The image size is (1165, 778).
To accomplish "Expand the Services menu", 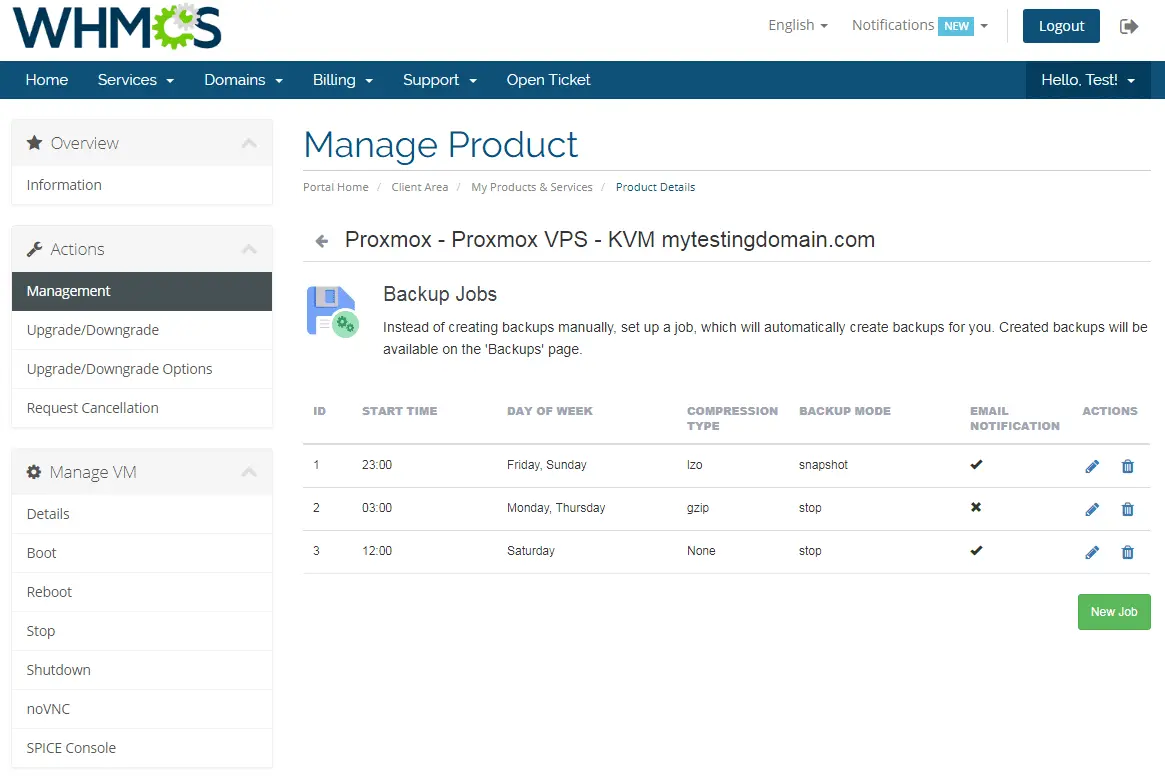I will tap(135, 80).
